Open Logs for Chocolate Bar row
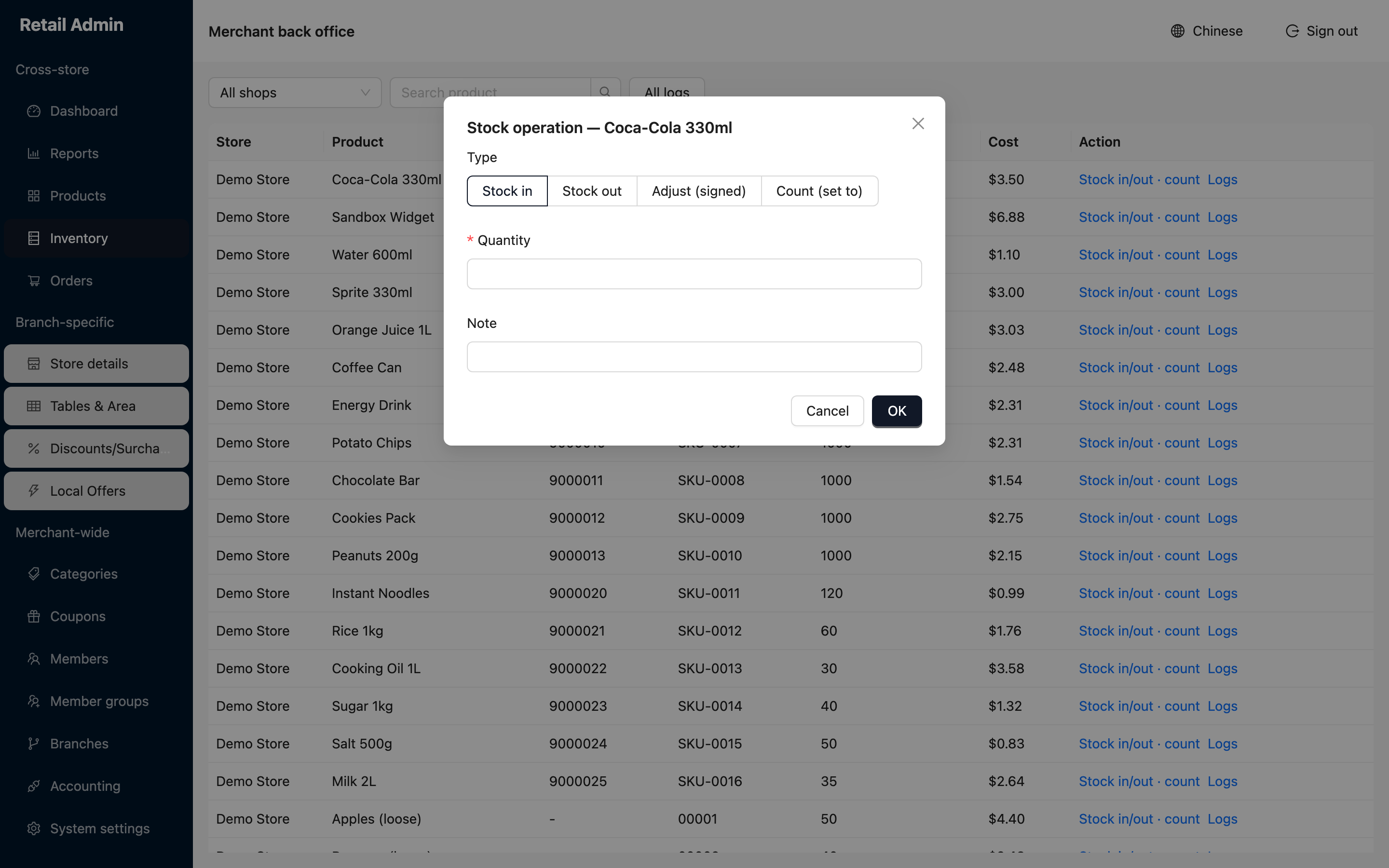The height and width of the screenshot is (868, 1389). [1222, 480]
